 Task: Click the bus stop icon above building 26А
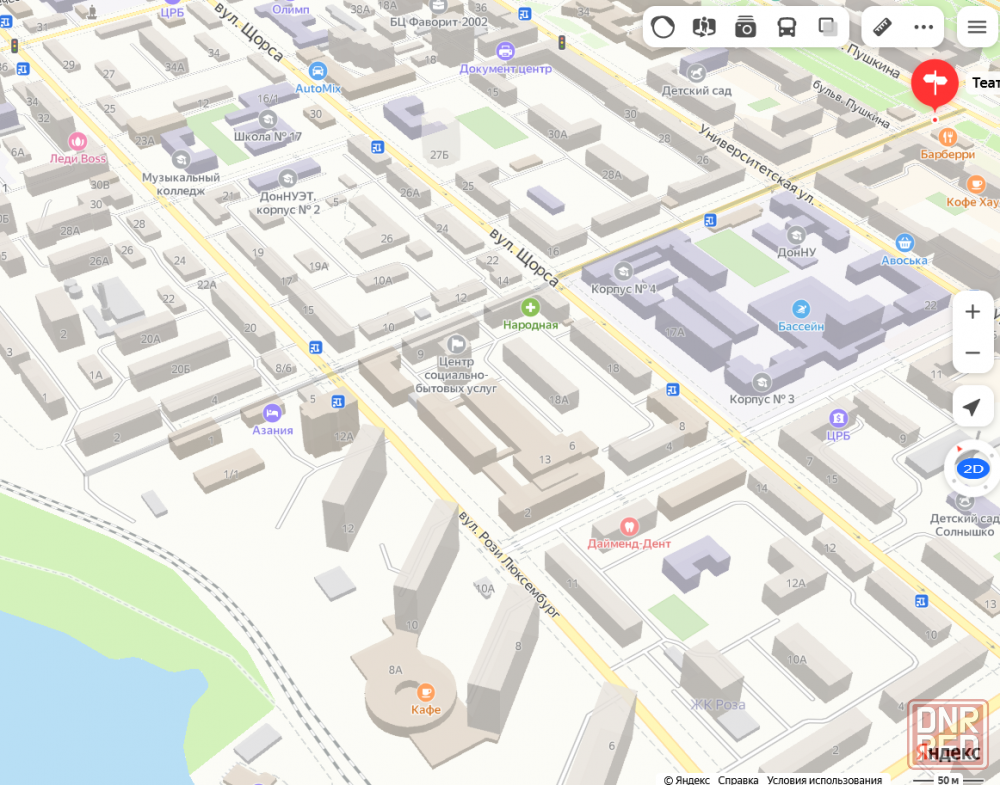point(377,148)
